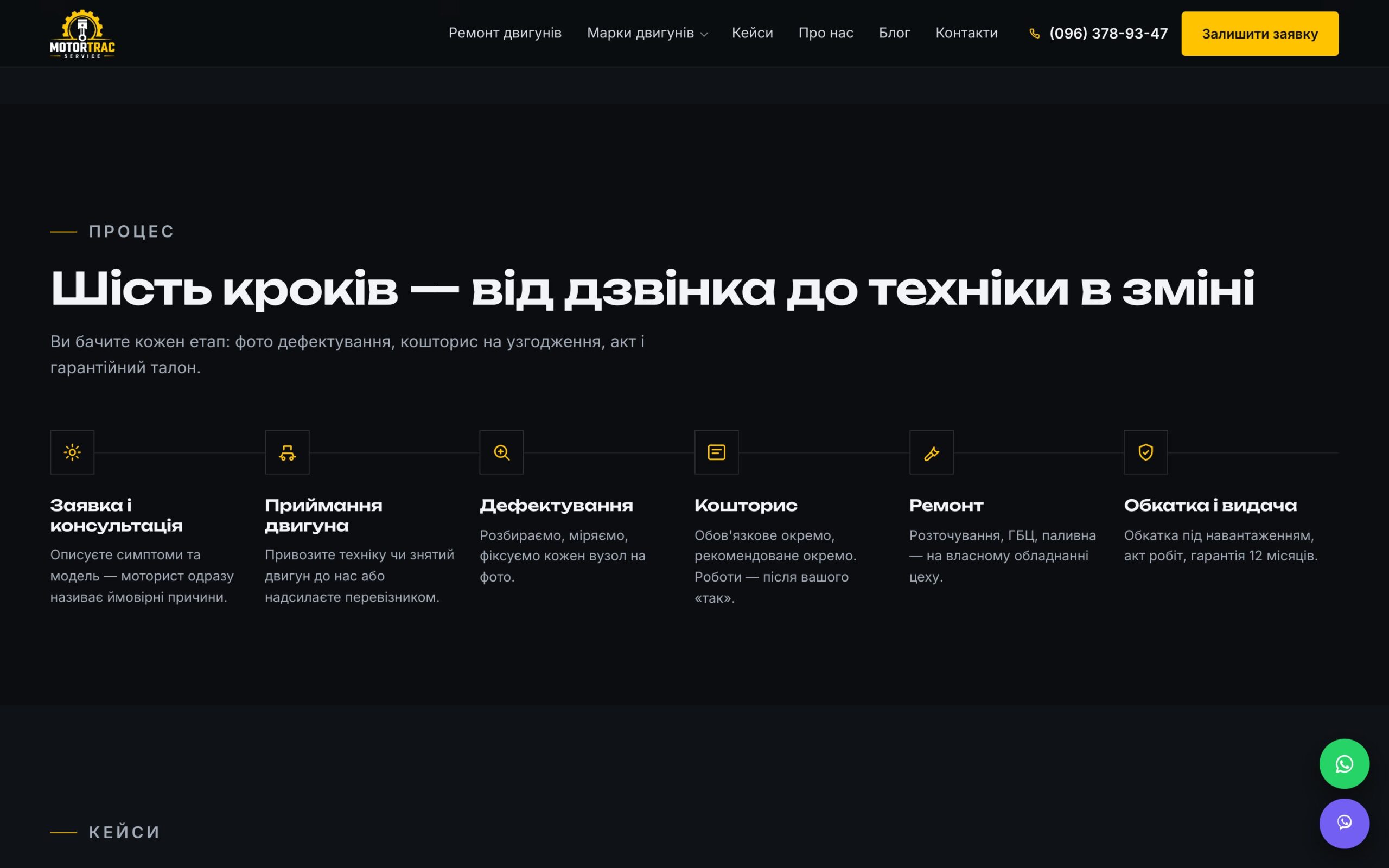
Task: Click the Залишити заявку button
Action: [1260, 34]
